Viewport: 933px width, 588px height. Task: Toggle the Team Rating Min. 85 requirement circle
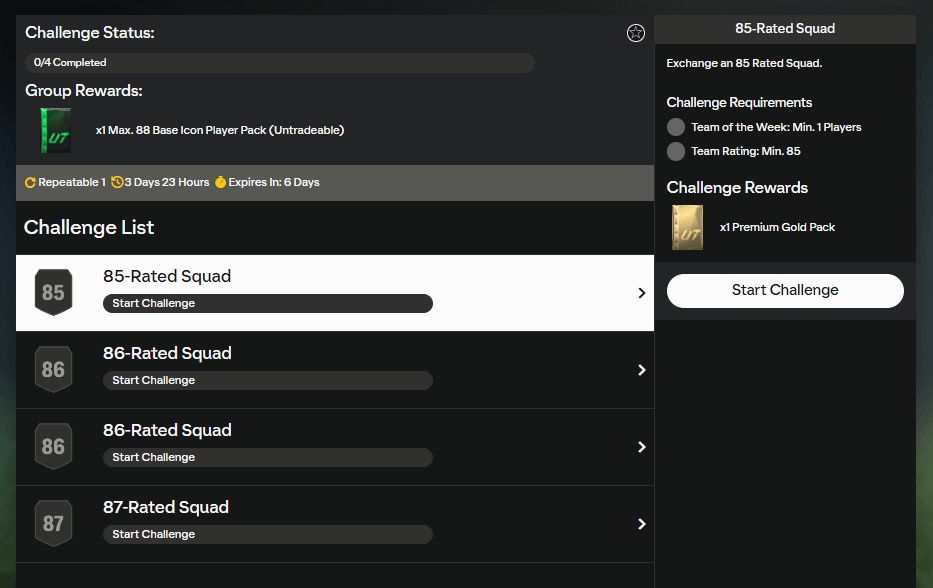coord(676,151)
